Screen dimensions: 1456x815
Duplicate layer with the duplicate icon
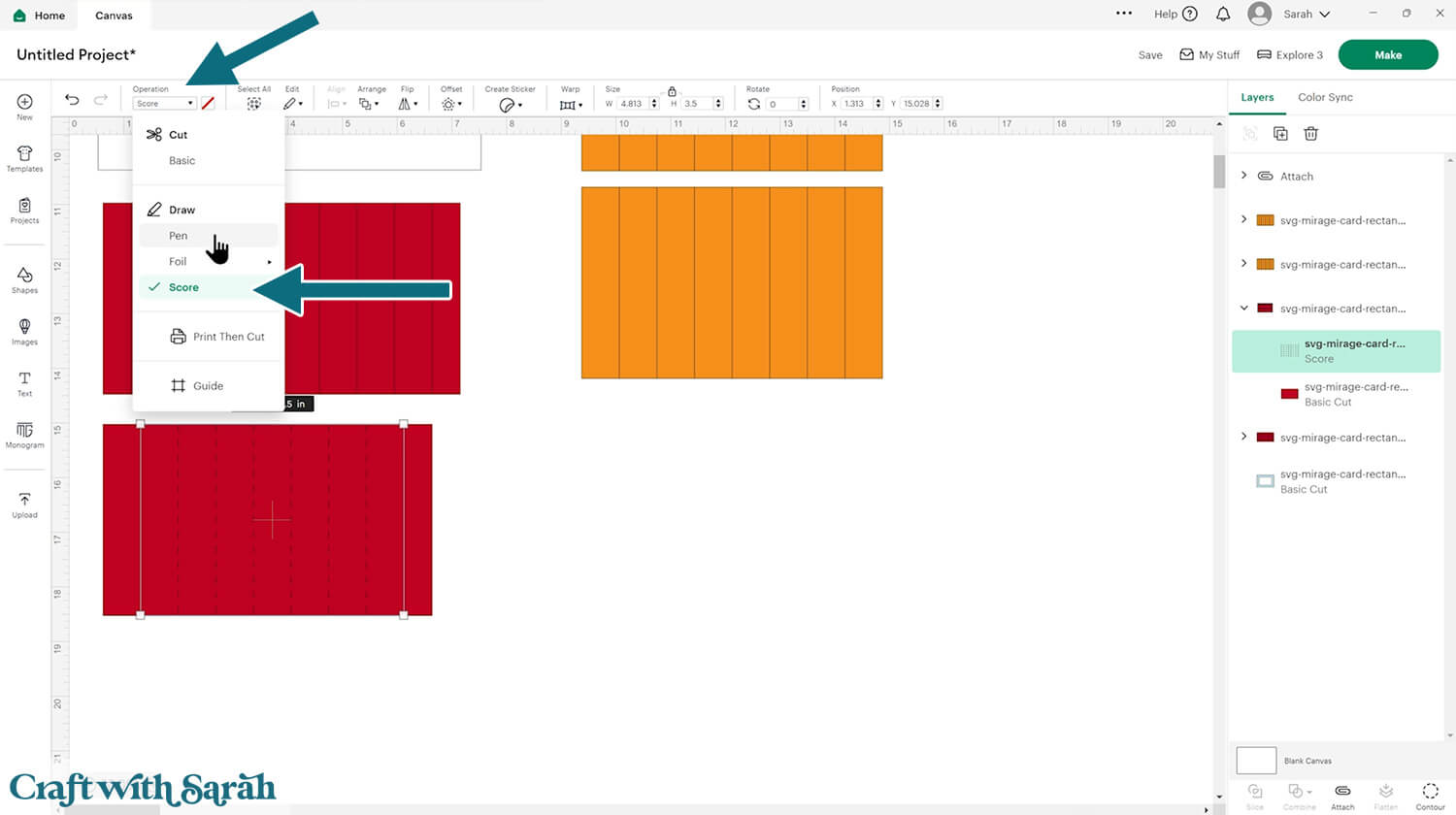pos(1280,134)
